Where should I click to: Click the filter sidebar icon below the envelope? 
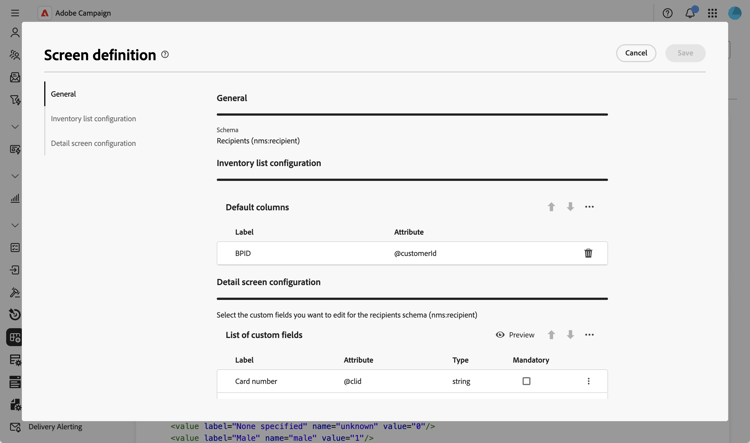[x=15, y=100]
